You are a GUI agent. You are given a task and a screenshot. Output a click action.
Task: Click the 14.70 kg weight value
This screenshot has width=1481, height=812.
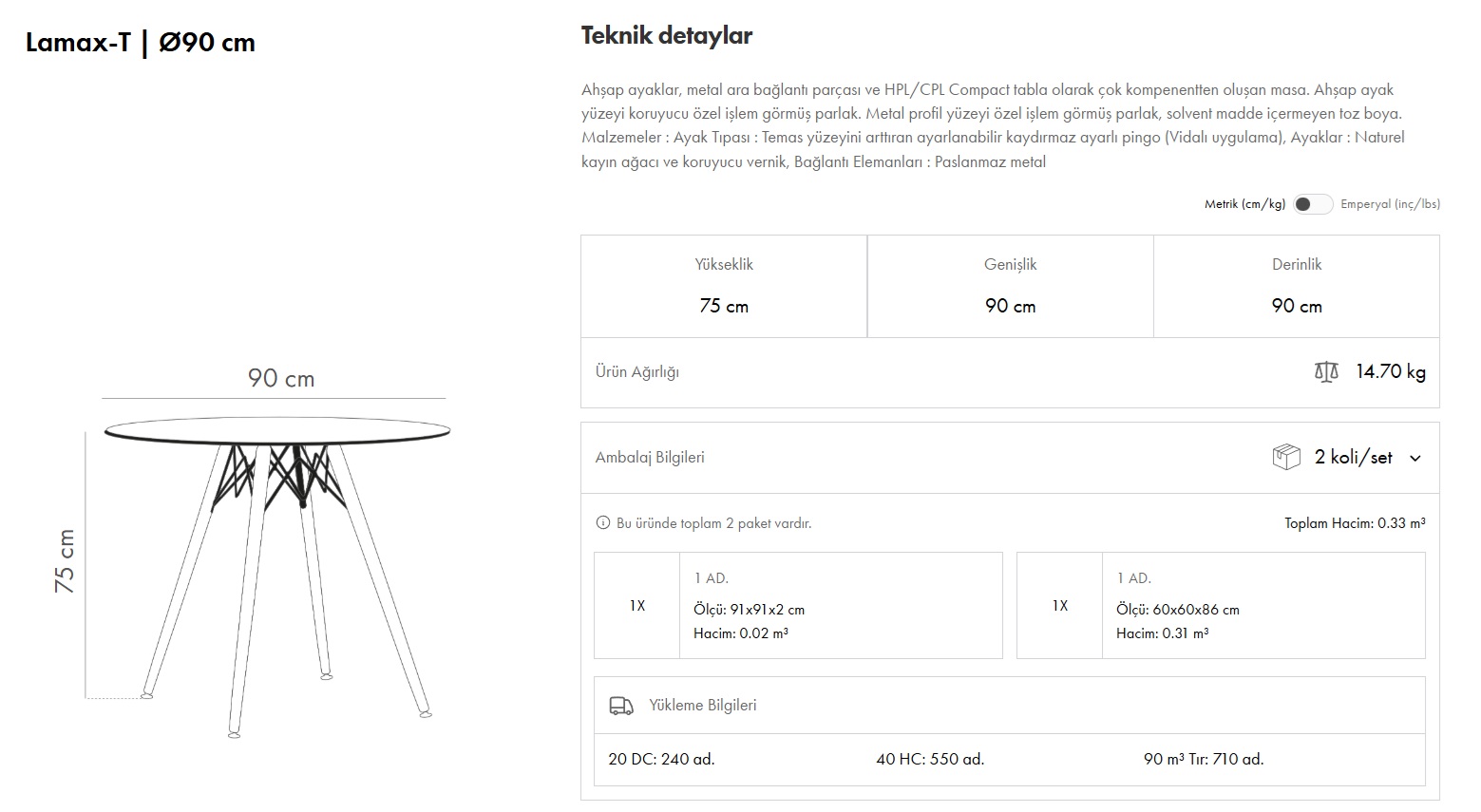1390,371
